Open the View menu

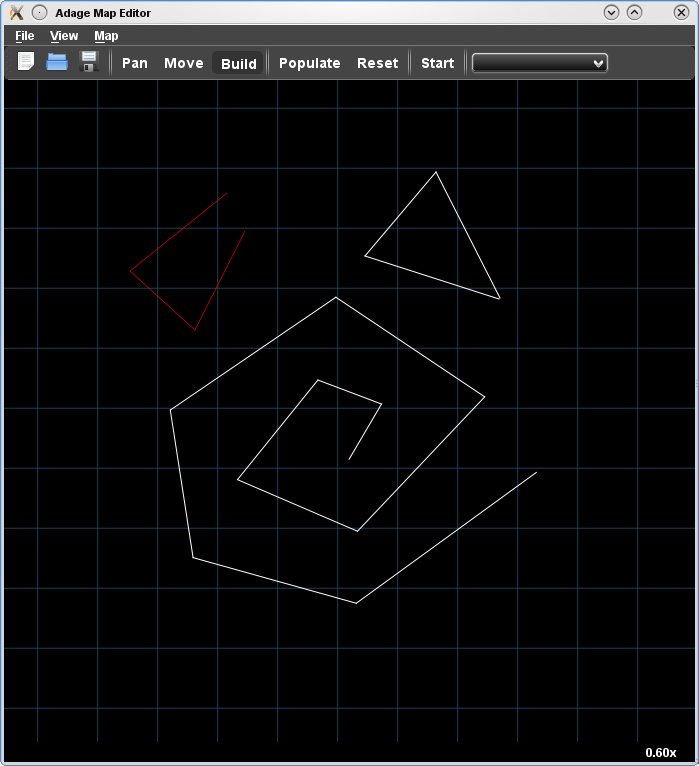(64, 36)
